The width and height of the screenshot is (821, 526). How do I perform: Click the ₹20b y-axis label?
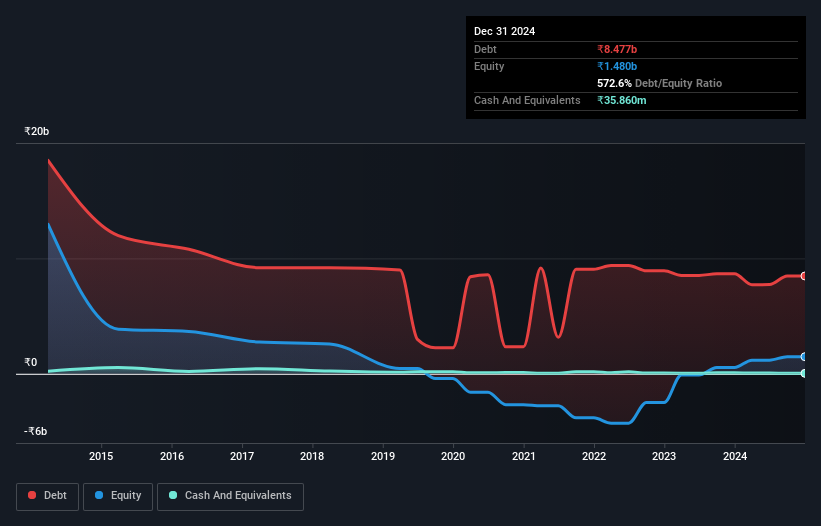click(x=37, y=131)
